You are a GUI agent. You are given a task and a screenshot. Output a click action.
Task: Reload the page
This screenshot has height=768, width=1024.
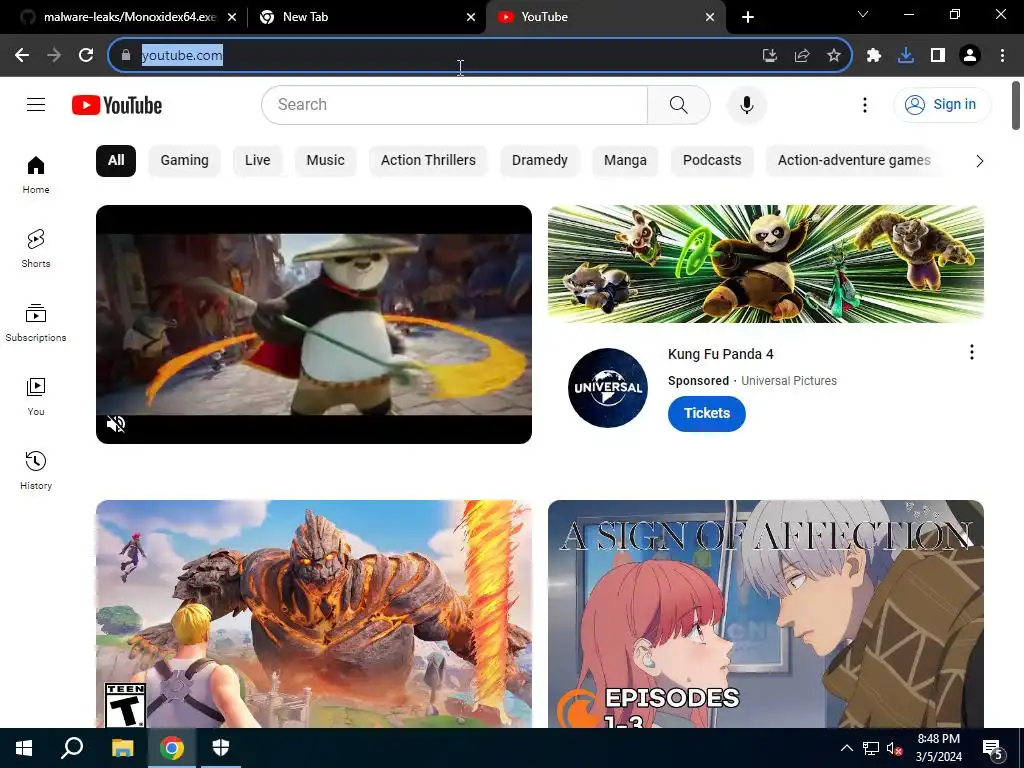point(86,56)
